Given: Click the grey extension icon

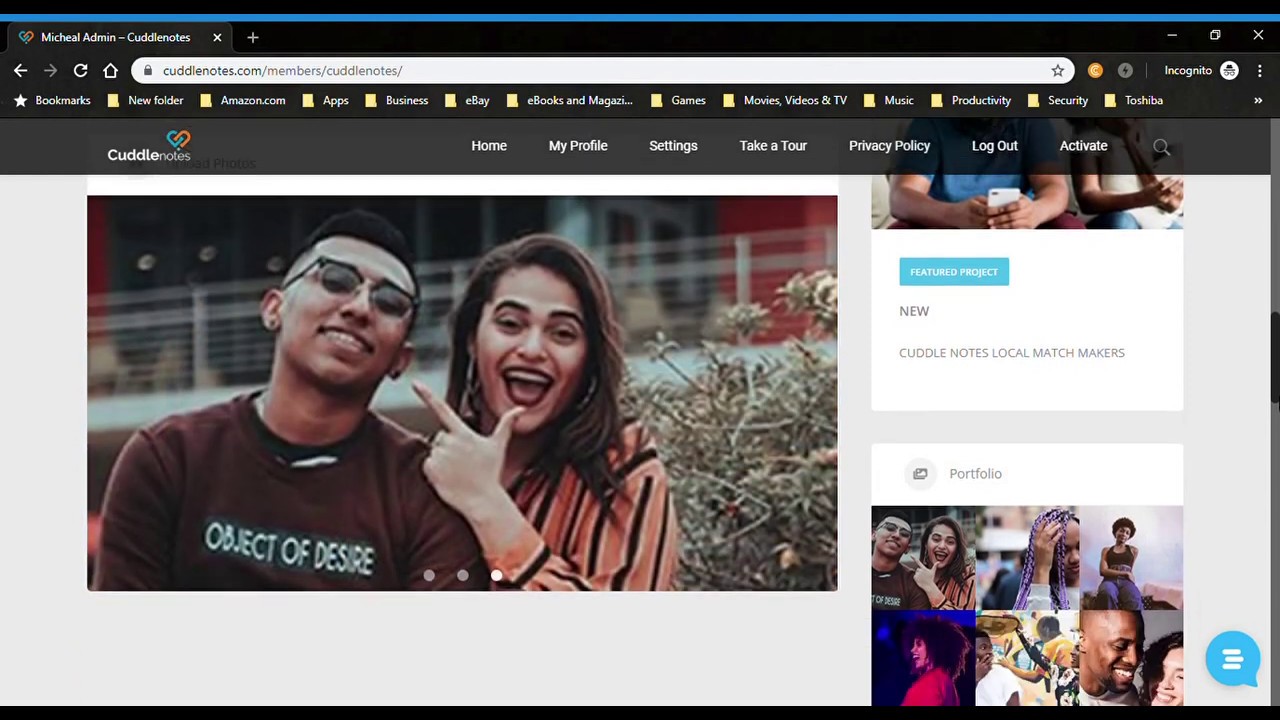Looking at the screenshot, I should [1125, 70].
